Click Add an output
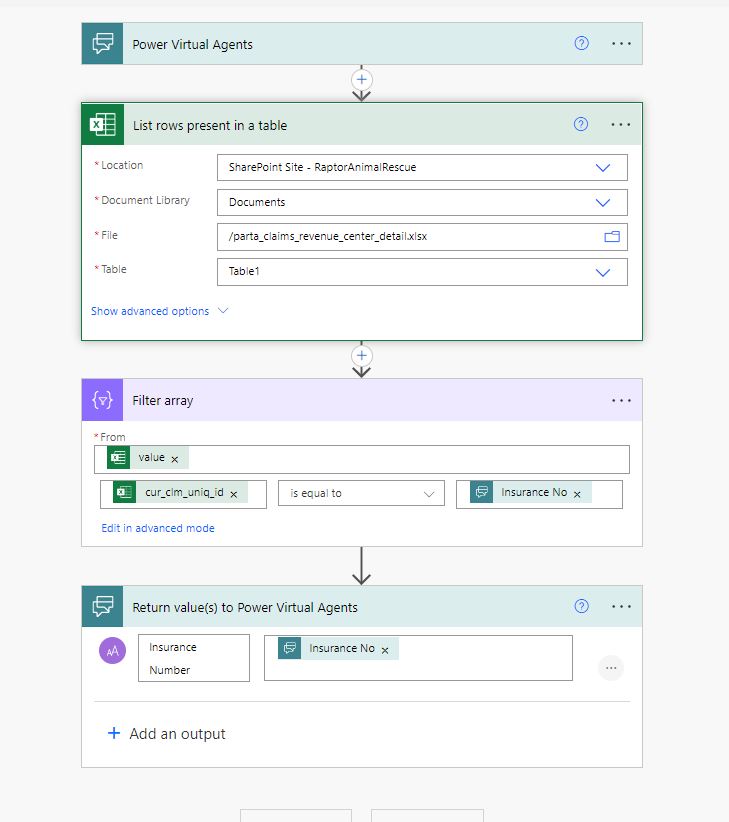Image resolution: width=729 pixels, height=822 pixels. 166,733
